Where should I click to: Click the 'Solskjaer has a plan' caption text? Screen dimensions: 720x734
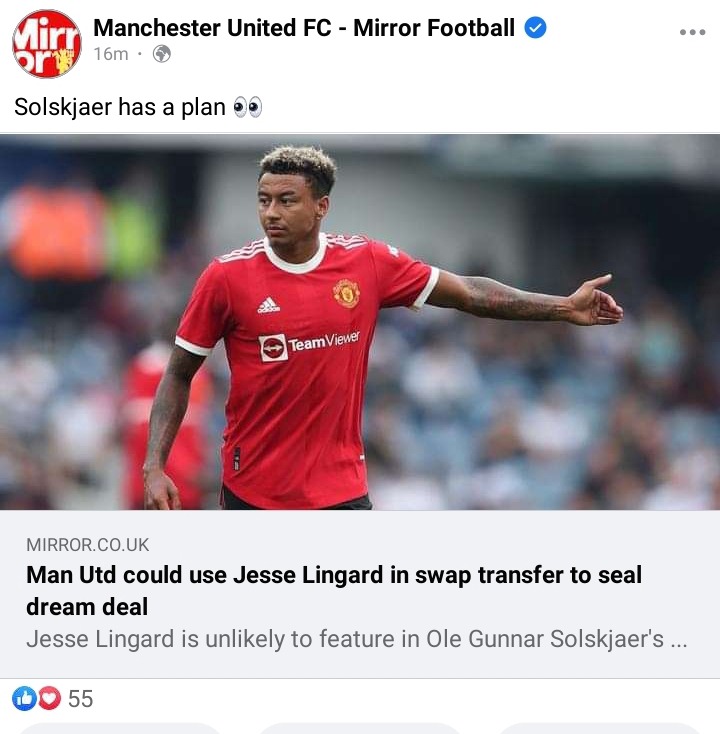(120, 107)
